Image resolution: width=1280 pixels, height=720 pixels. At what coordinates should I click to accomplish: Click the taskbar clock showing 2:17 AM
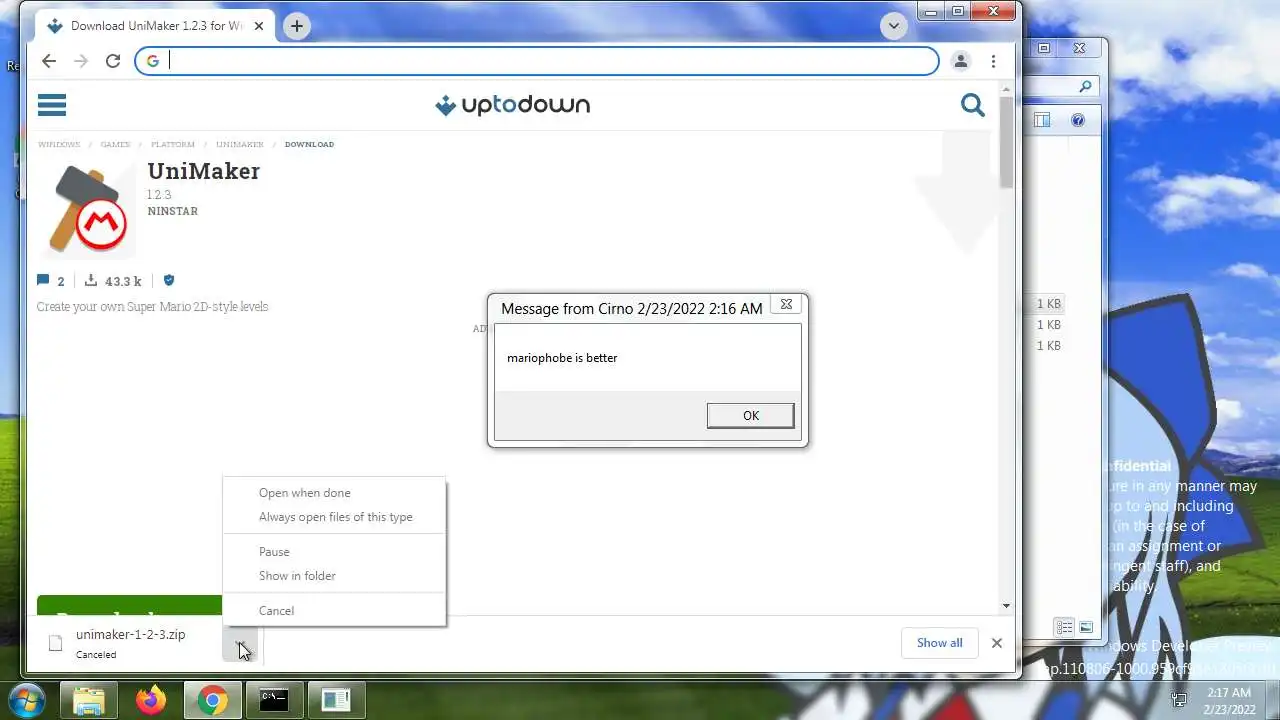(x=1228, y=700)
